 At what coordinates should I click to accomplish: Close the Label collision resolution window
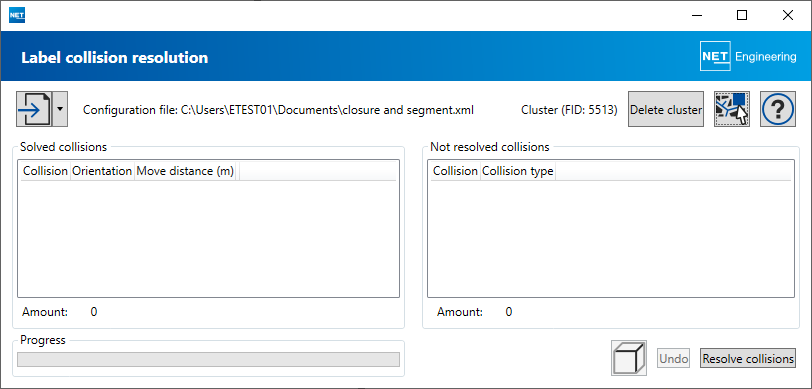click(x=788, y=16)
